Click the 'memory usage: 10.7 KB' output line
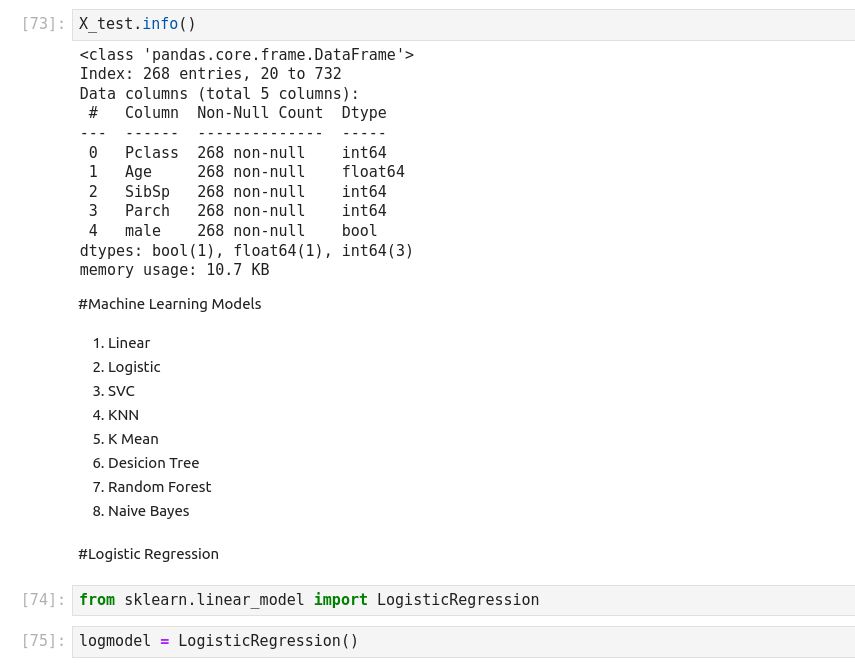 click(174, 270)
